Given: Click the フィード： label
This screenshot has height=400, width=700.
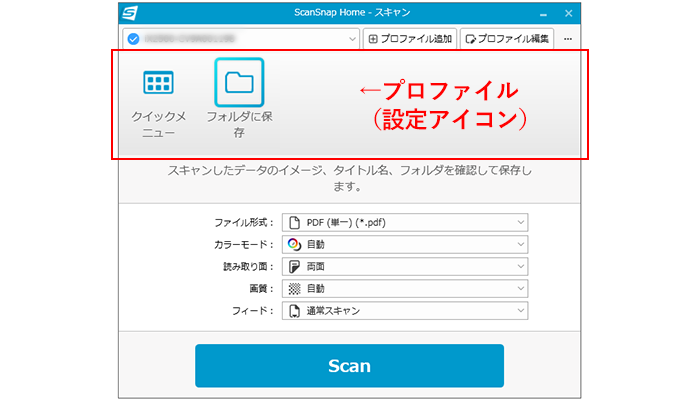Looking at the screenshot, I should click(x=253, y=311).
